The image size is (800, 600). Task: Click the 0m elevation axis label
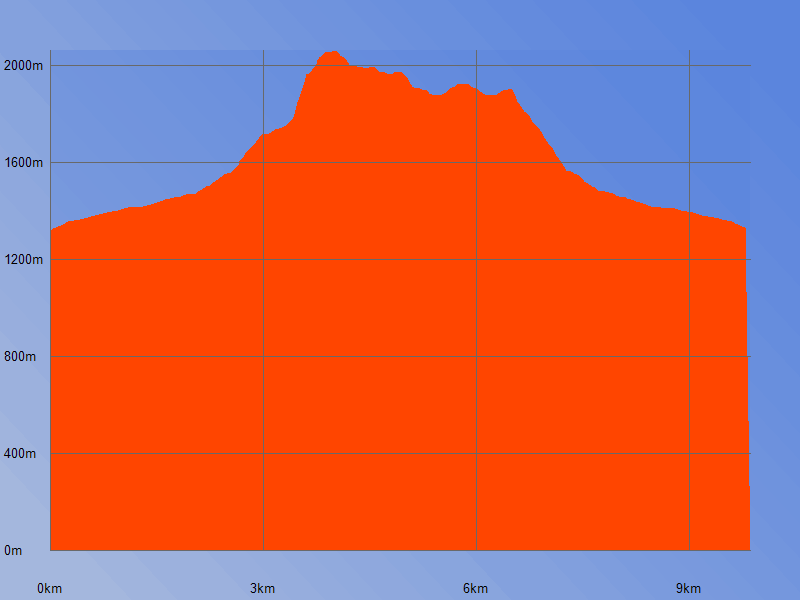[13, 551]
